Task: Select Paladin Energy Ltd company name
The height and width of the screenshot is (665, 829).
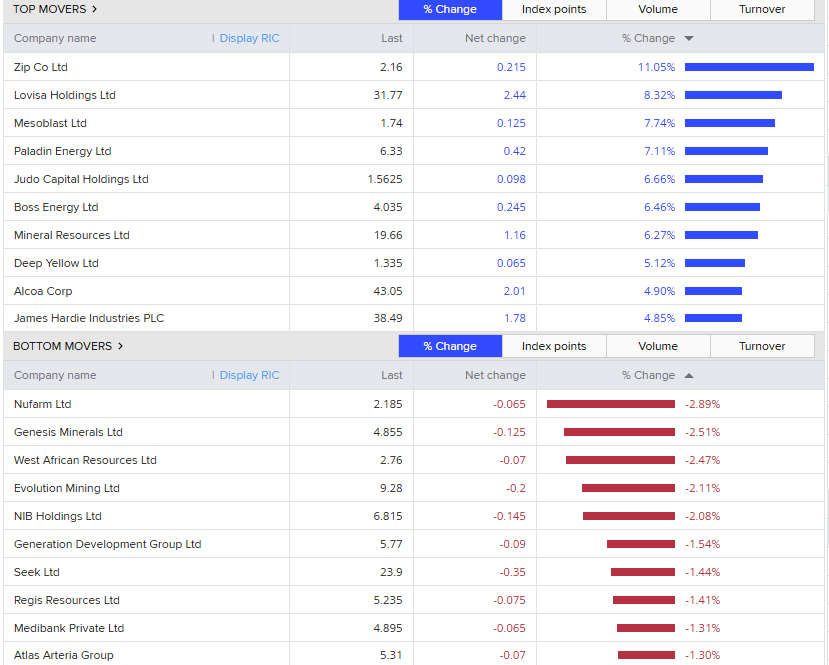Action: pyautogui.click(x=62, y=151)
